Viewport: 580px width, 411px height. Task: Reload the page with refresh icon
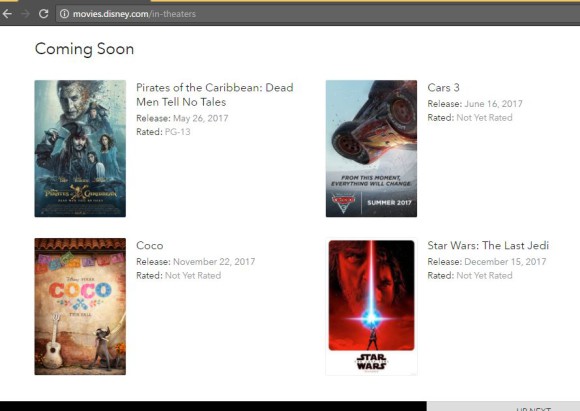(x=44, y=14)
